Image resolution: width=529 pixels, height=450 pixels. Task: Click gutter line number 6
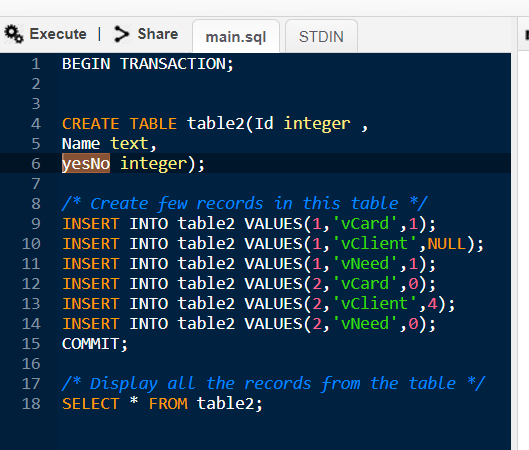coord(36,164)
